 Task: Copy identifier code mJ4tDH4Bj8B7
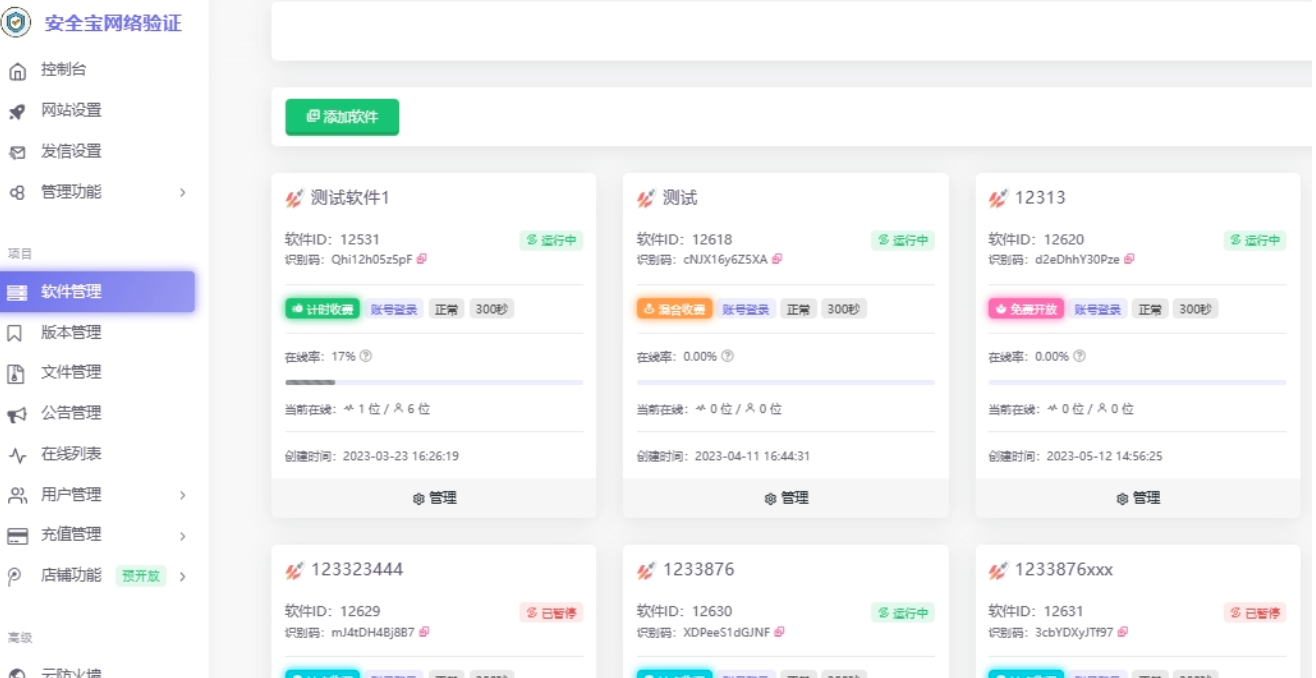tap(424, 632)
